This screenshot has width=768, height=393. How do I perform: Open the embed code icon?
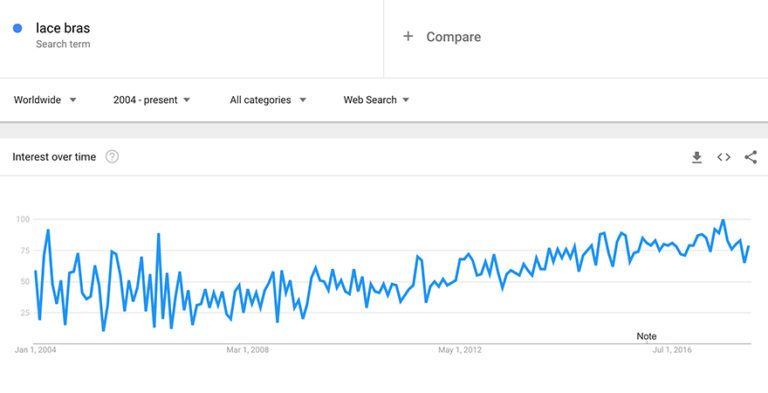pyautogui.click(x=723, y=157)
